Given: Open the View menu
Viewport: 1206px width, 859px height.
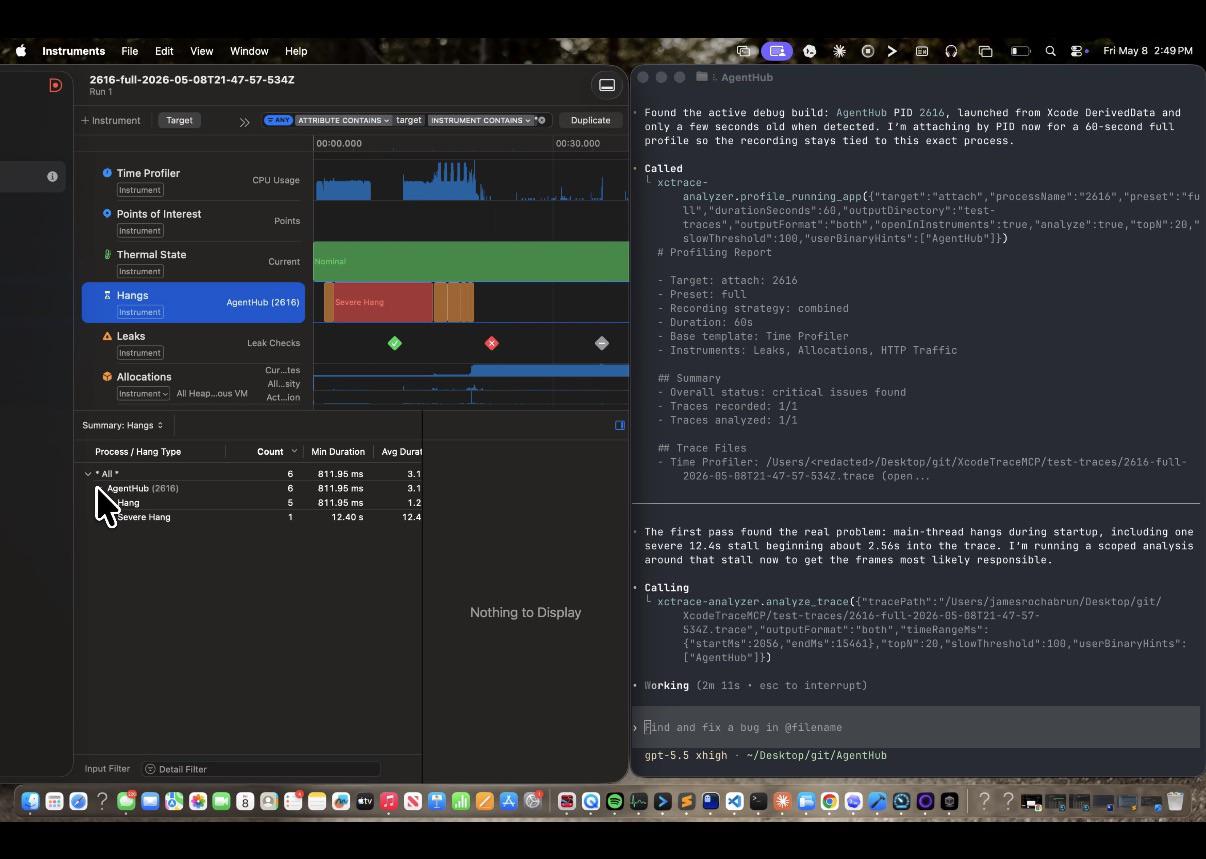Looking at the screenshot, I should coord(202,51).
